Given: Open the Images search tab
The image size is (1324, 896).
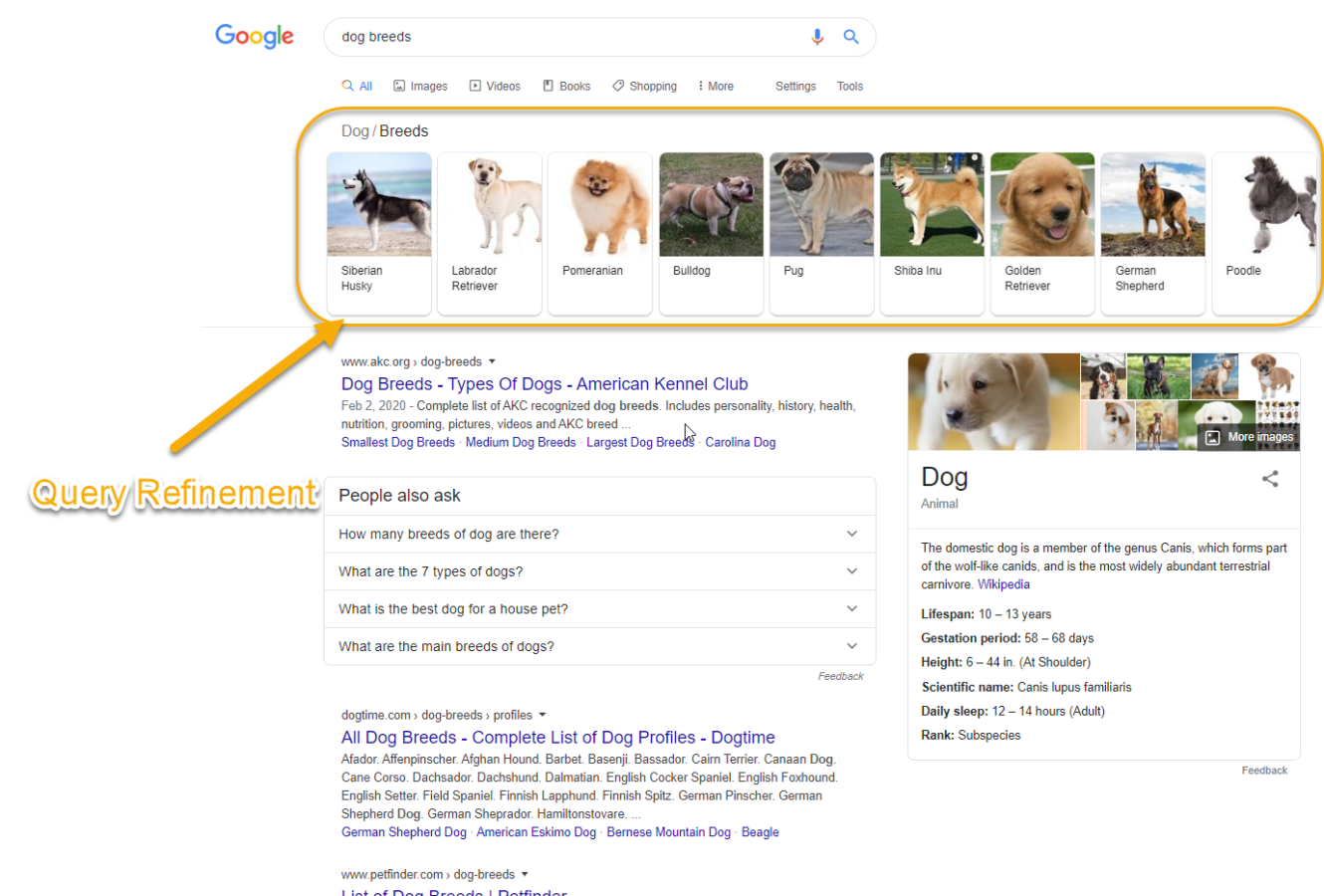Looking at the screenshot, I should [x=420, y=87].
